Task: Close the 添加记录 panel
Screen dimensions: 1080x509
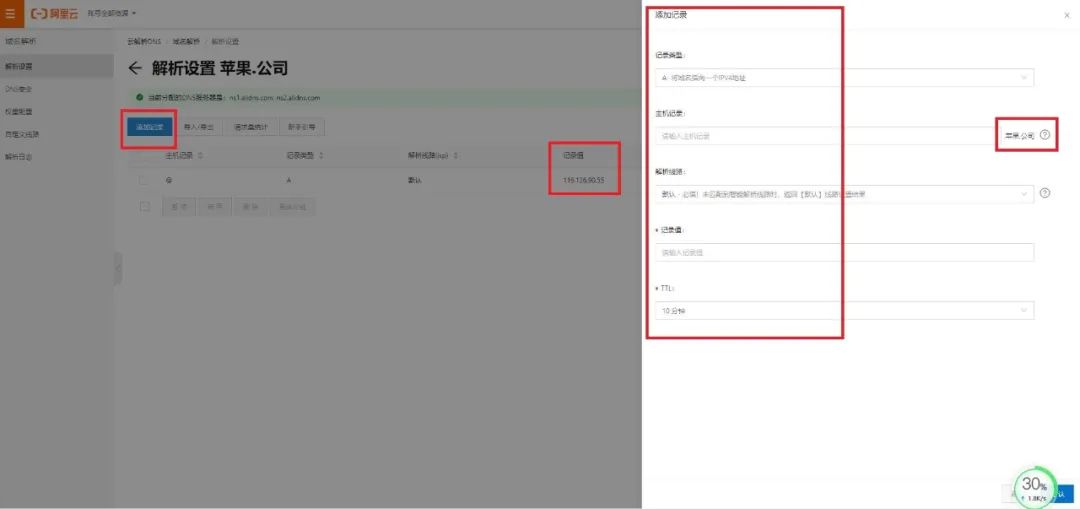Action: point(1066,16)
